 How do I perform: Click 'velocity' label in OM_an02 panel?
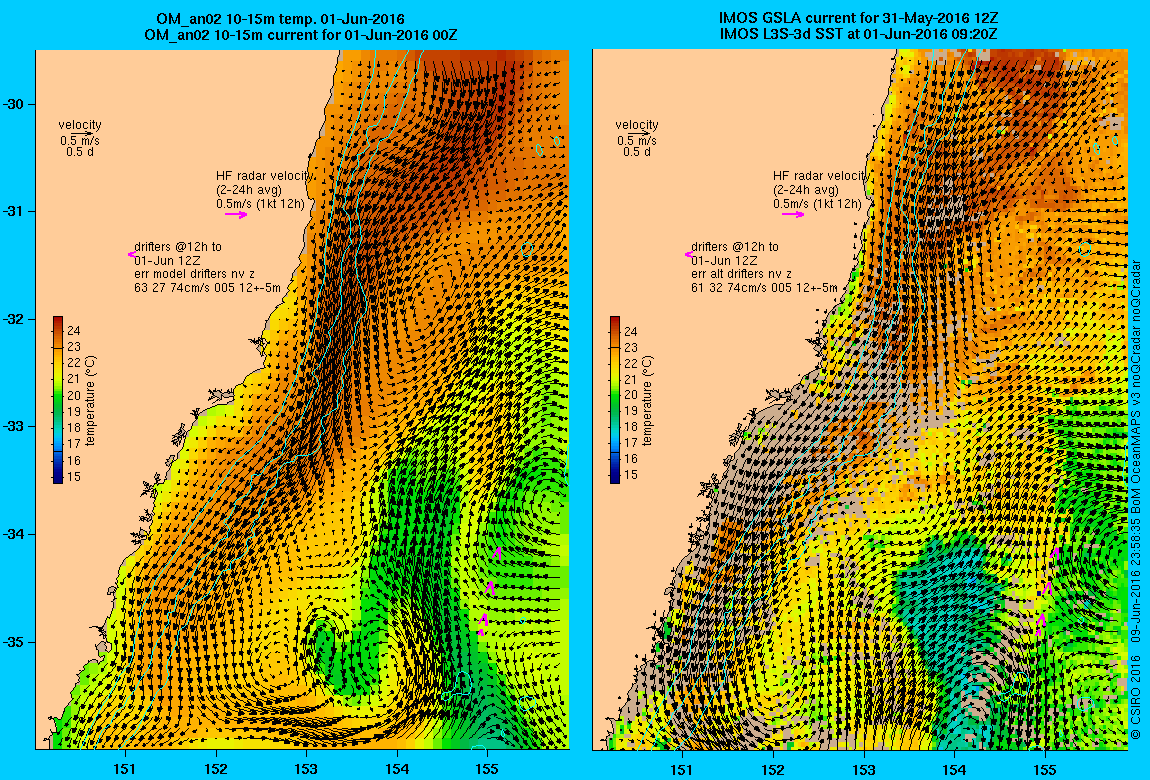(x=80, y=125)
